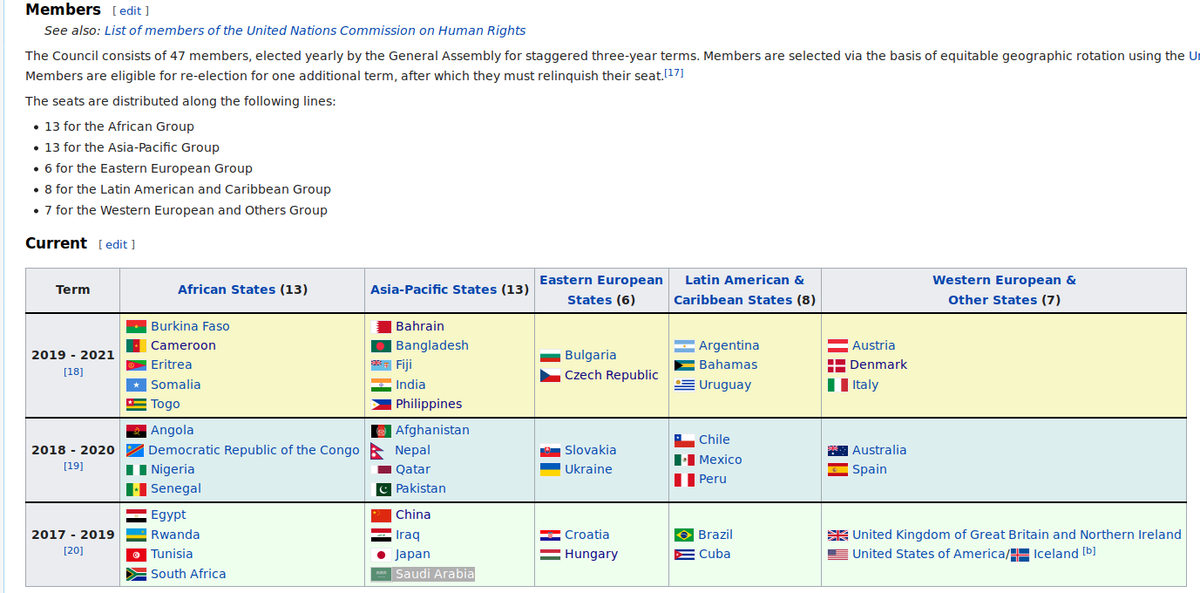Follow citation reference 17

(x=674, y=74)
